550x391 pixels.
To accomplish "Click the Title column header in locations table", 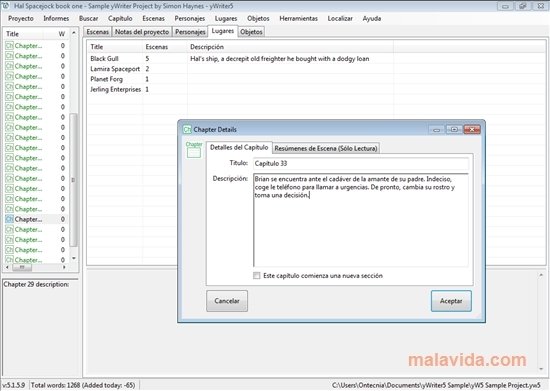I will point(115,47).
